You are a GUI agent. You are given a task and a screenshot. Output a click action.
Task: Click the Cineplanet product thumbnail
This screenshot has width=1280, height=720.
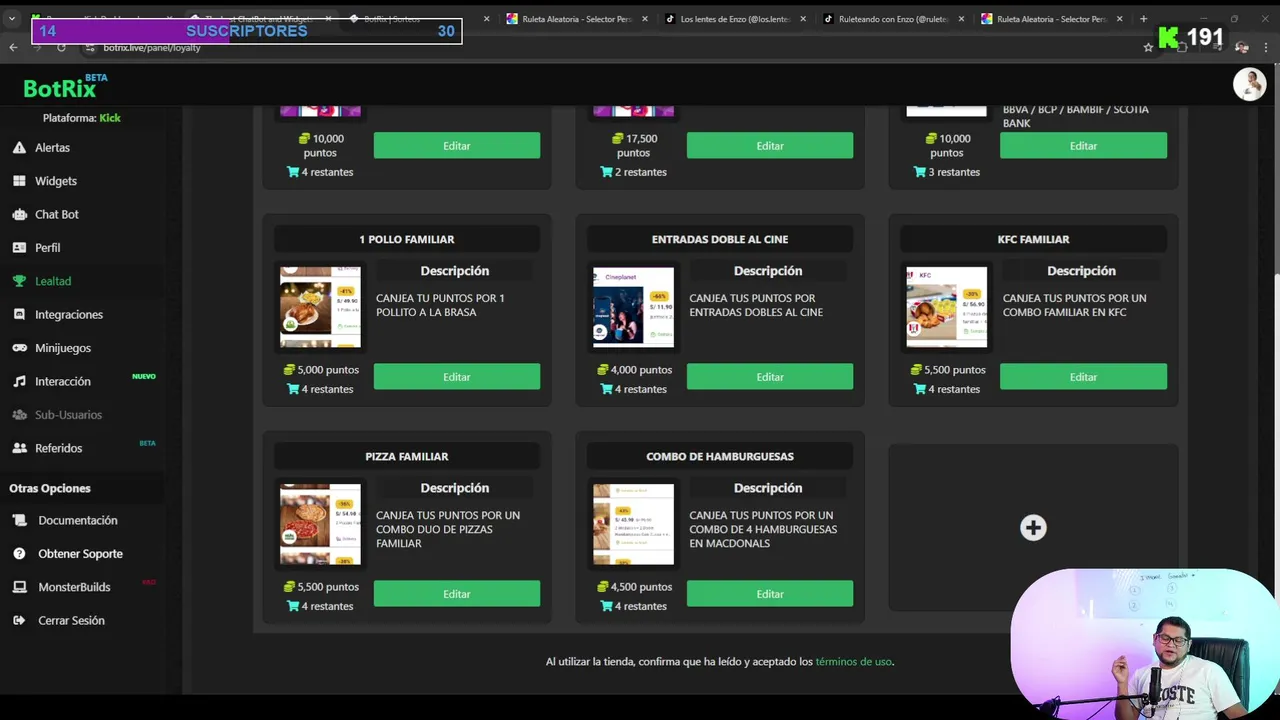pyautogui.click(x=633, y=307)
